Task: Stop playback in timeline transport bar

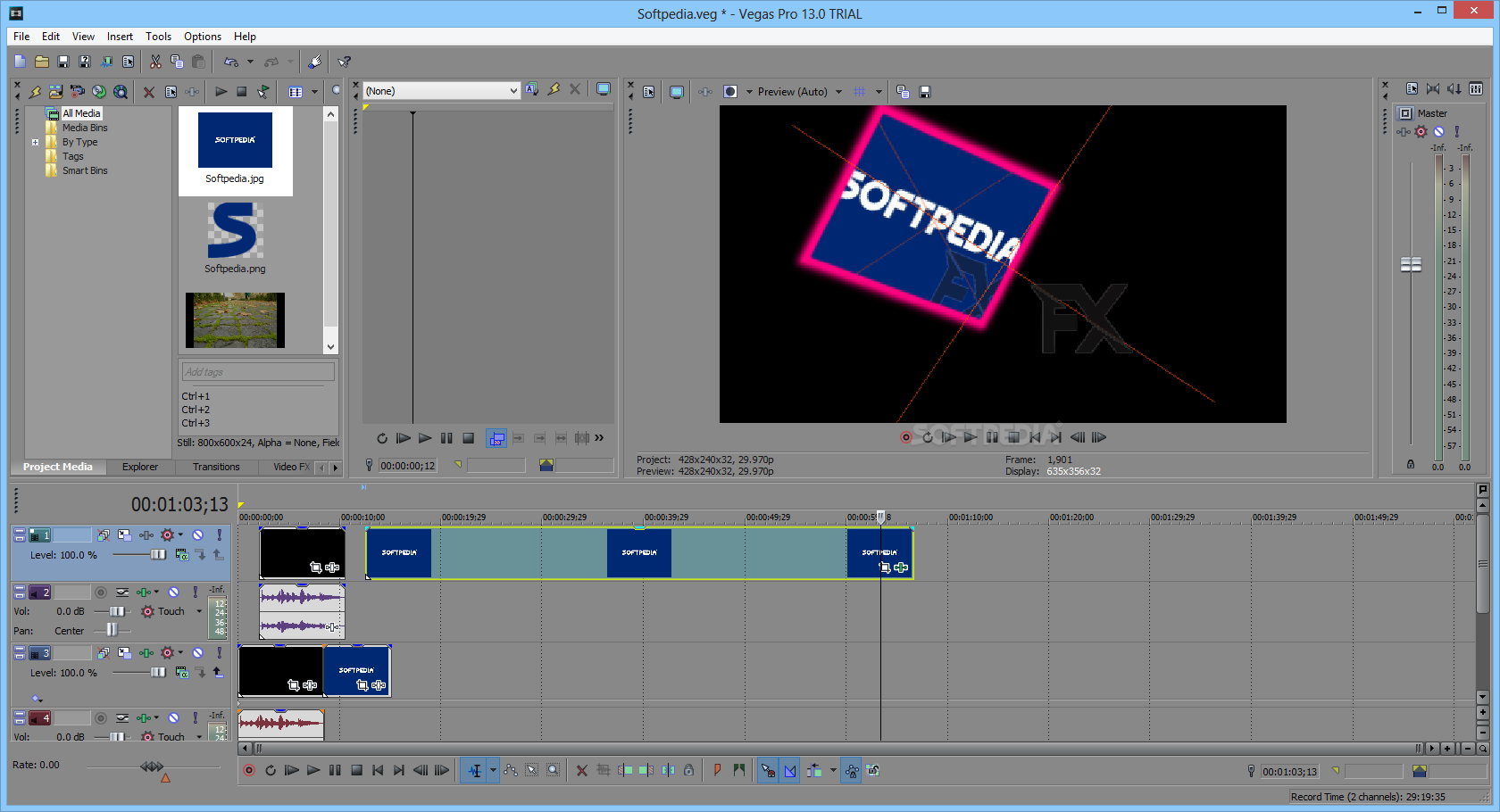Action: 356,770
